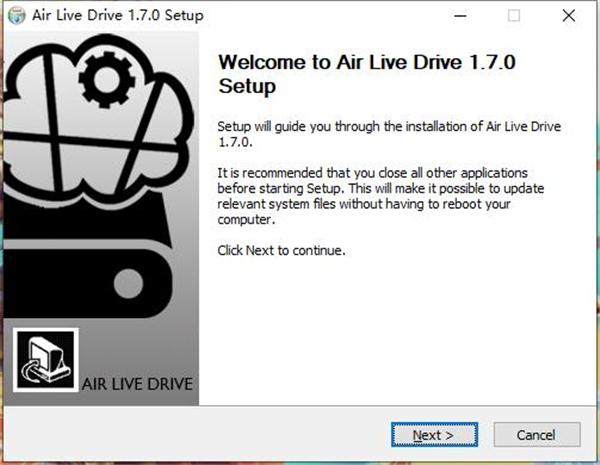Click the gear icon inside the cloud logo
Image resolution: width=600 pixels, height=465 pixels.
coord(107,80)
